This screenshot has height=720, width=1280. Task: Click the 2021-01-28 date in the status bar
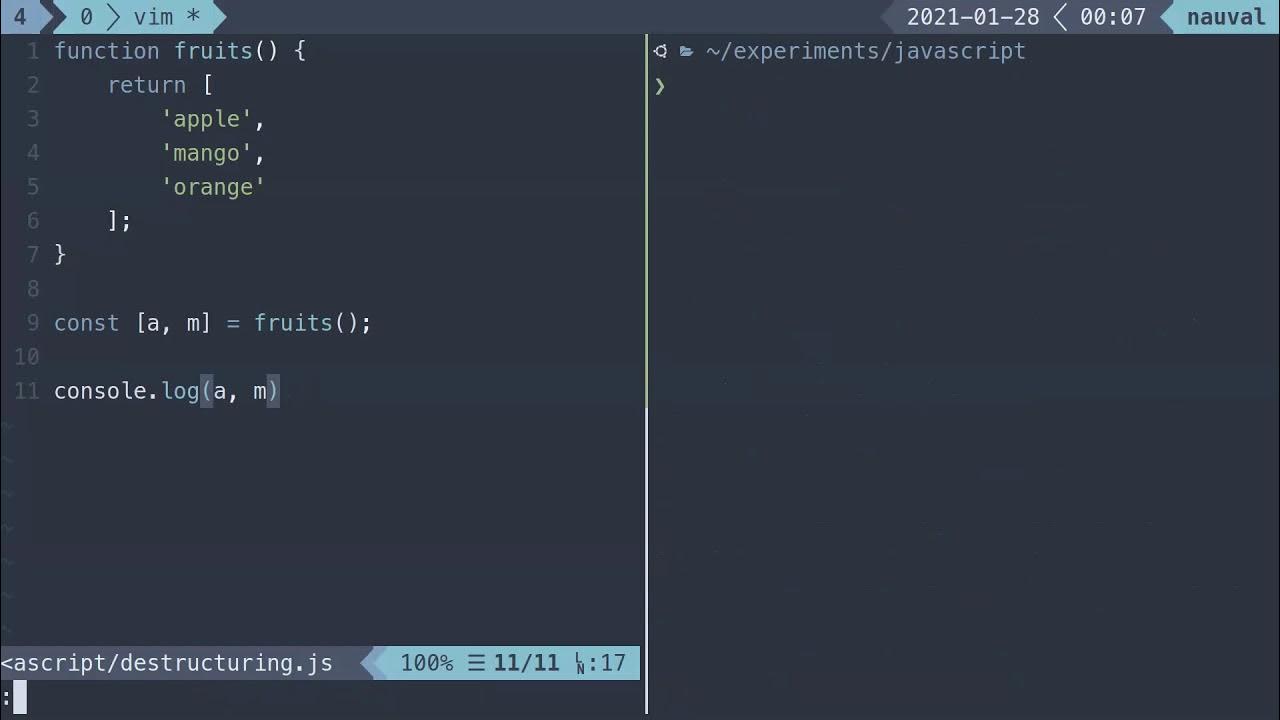pos(972,17)
